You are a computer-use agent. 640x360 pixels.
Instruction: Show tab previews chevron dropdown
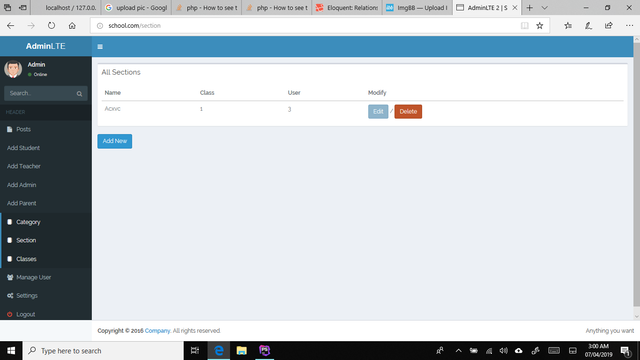point(544,8)
